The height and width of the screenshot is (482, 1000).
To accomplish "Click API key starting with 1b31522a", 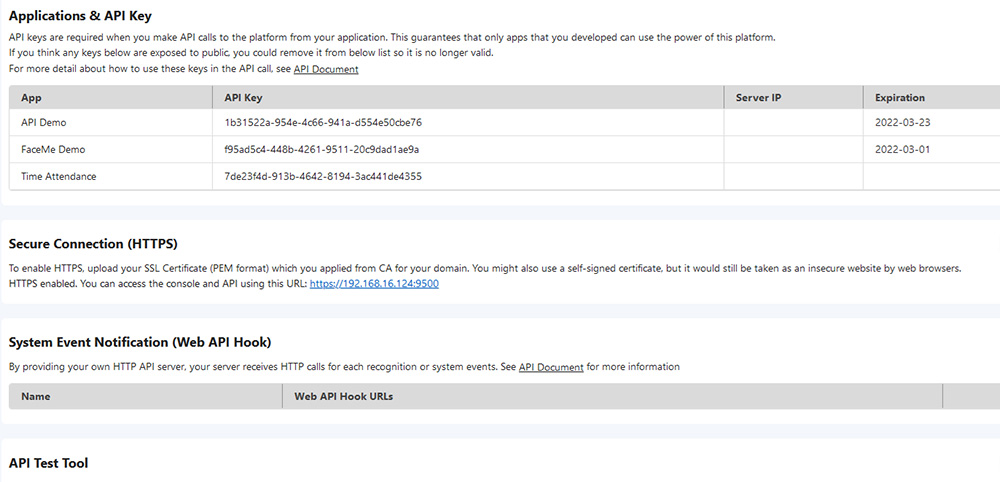I will [x=323, y=122].
